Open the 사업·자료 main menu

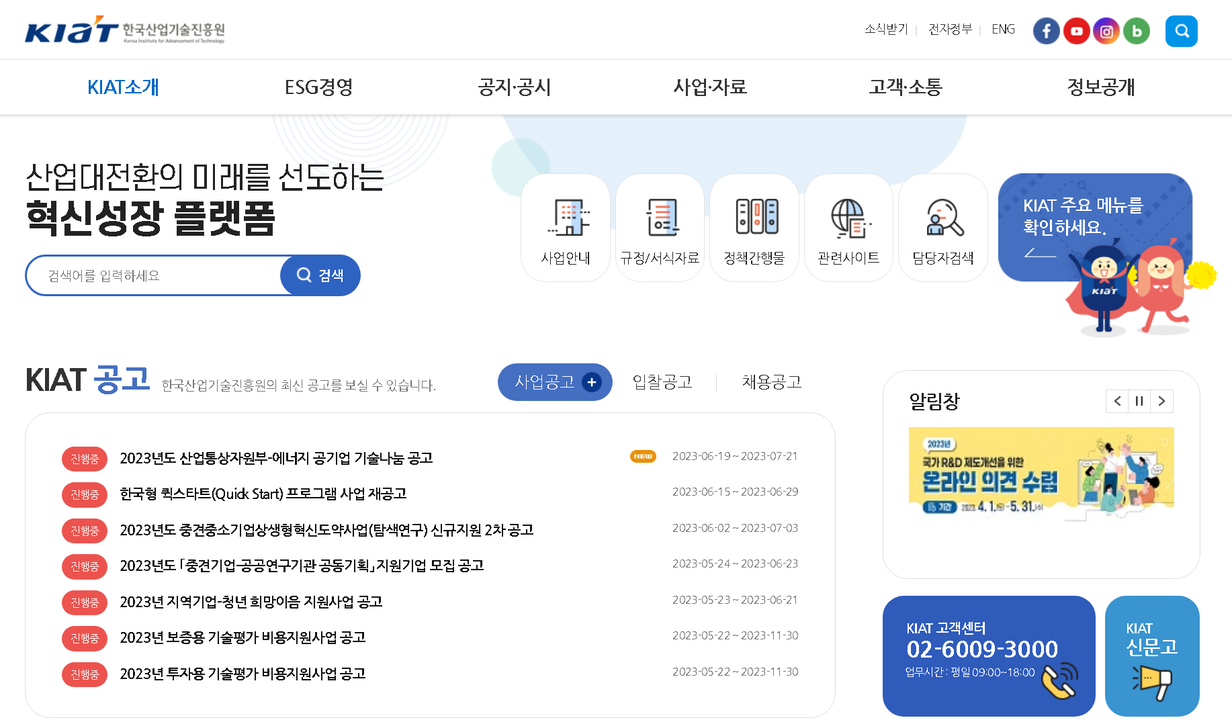(710, 87)
